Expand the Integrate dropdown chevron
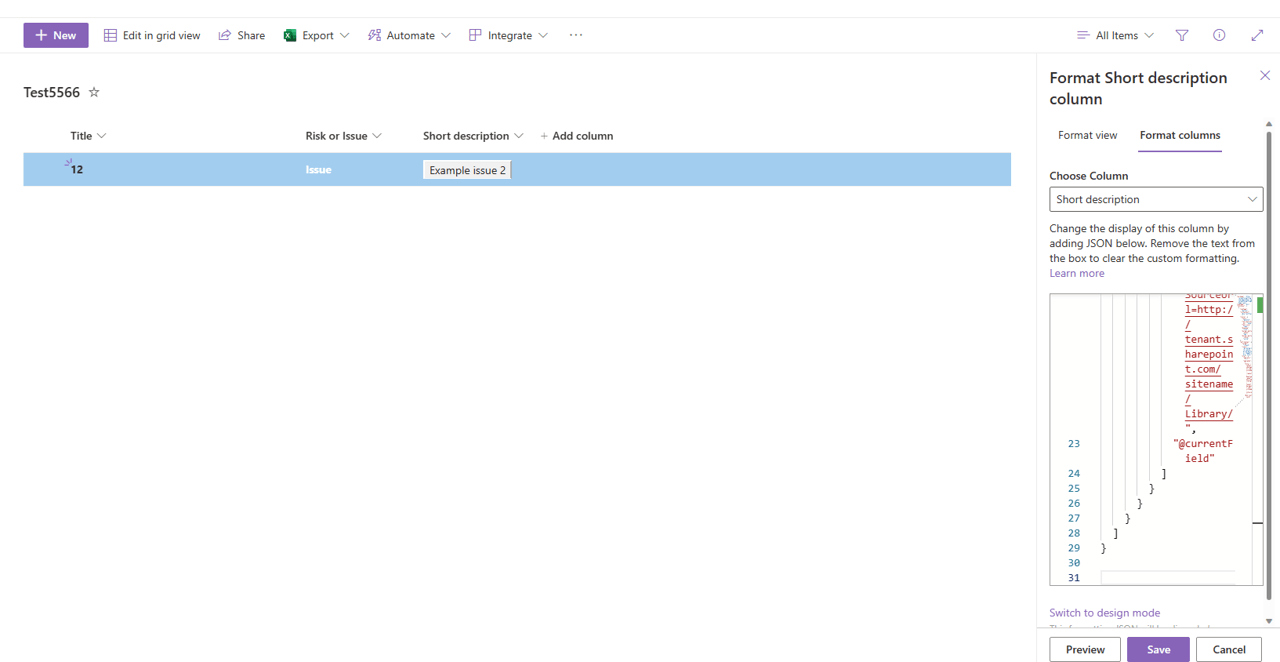This screenshot has width=1280, height=662. pos(543,35)
